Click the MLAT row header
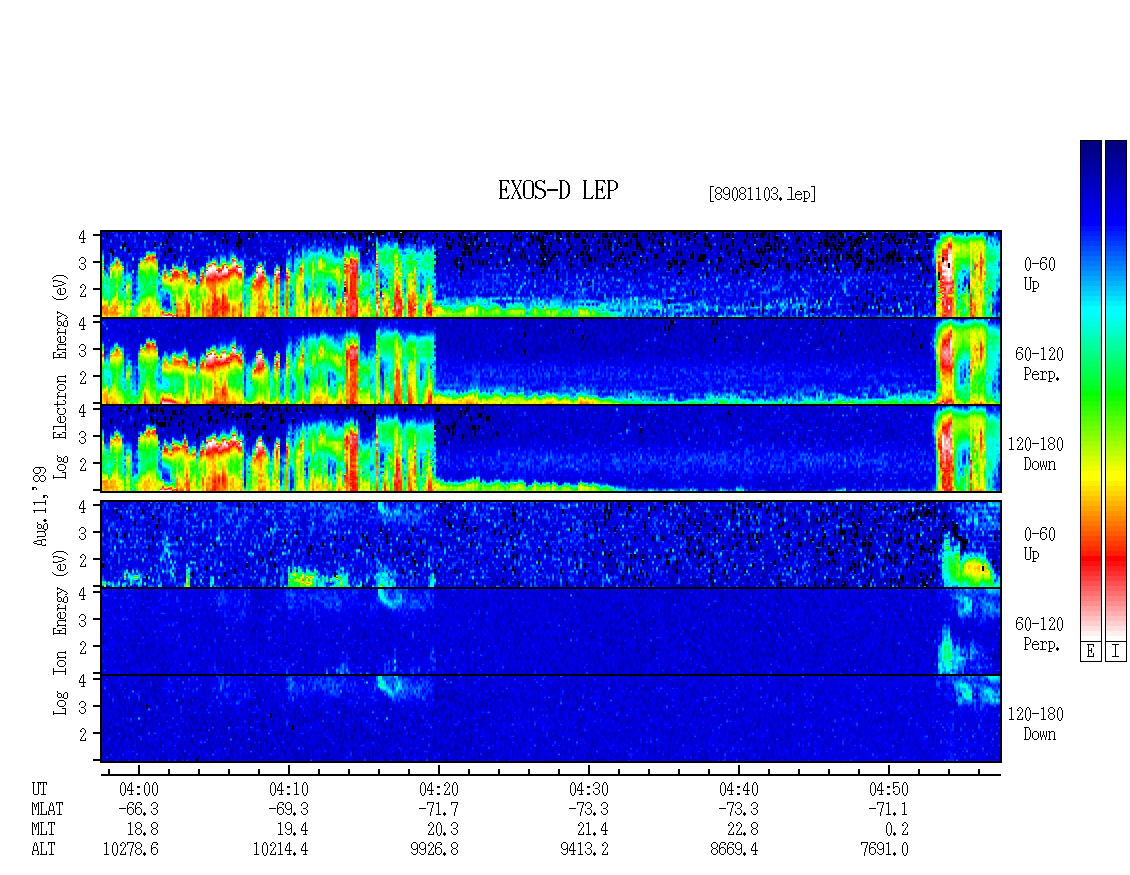 pyautogui.click(x=47, y=809)
